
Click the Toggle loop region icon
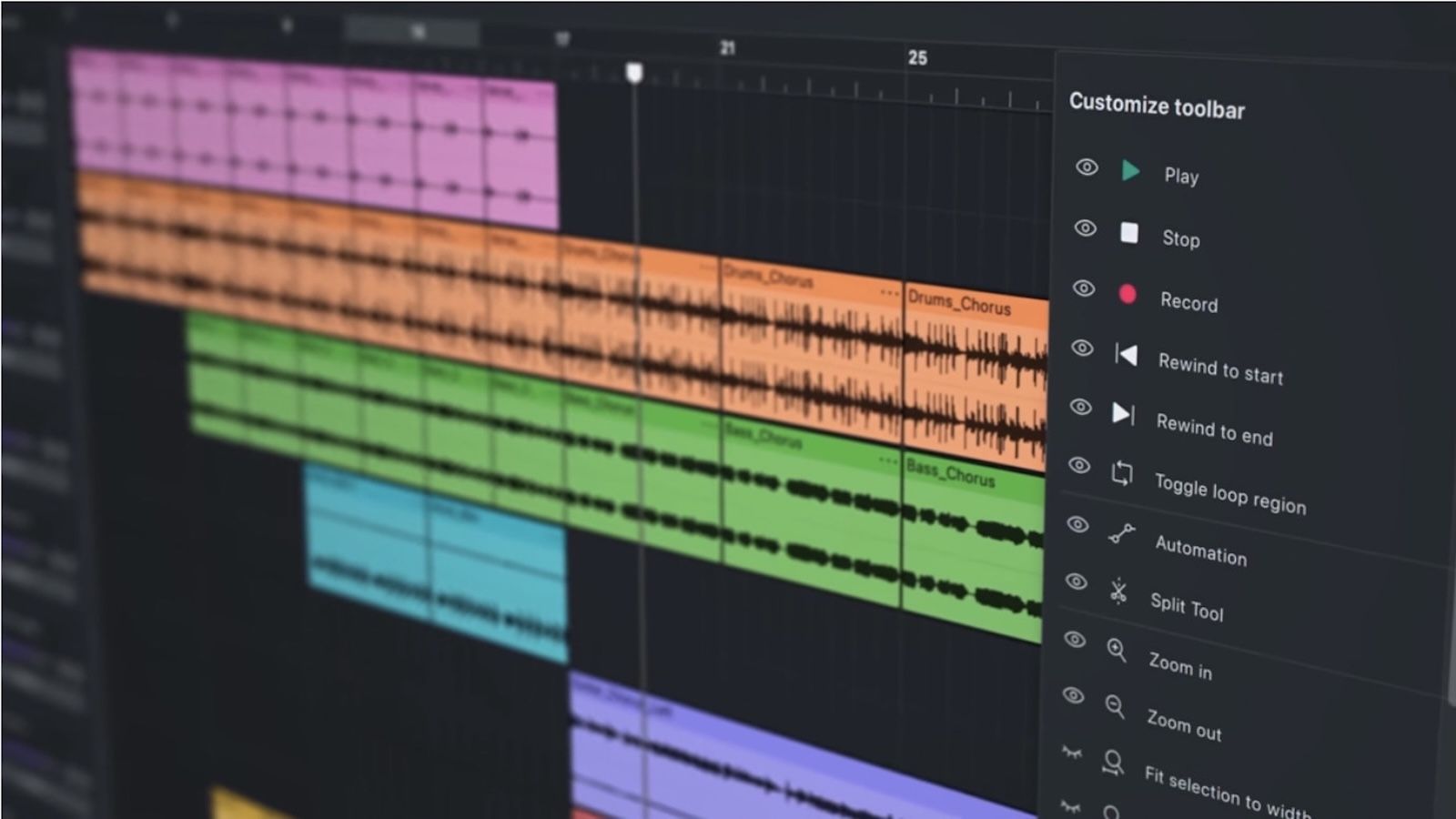coord(1122,473)
